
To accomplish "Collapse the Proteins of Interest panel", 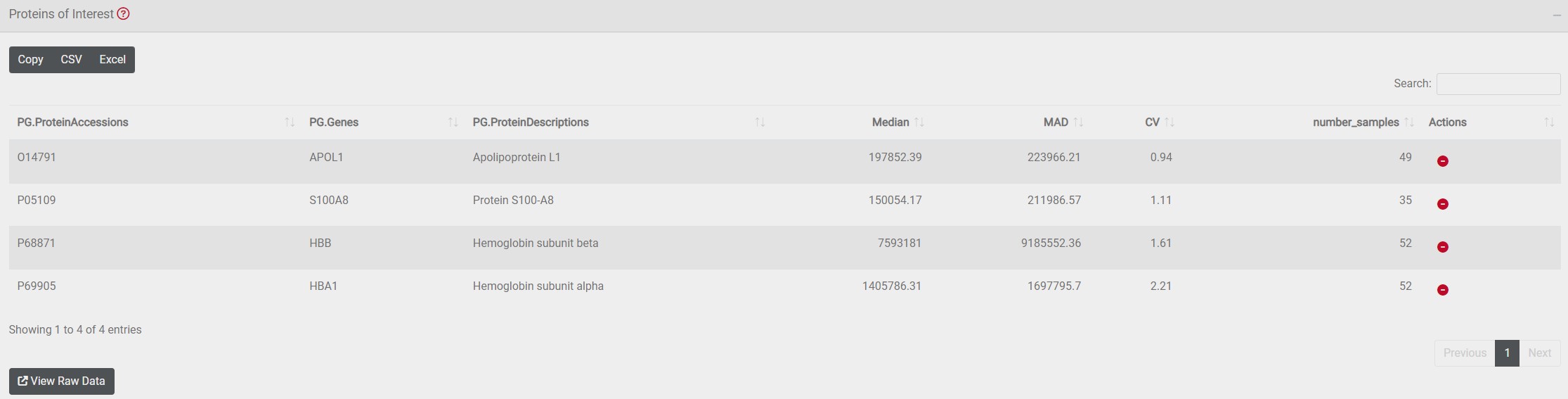I will (x=1556, y=15).
